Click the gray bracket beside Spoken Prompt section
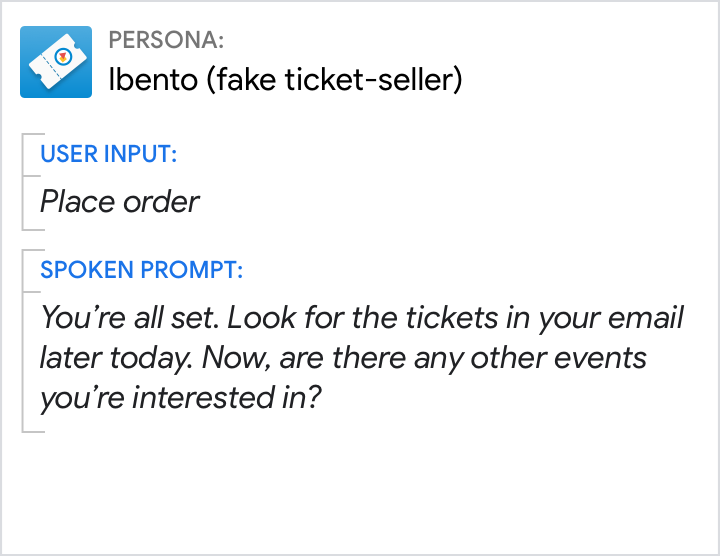The height and width of the screenshot is (556, 720). (x=24, y=340)
